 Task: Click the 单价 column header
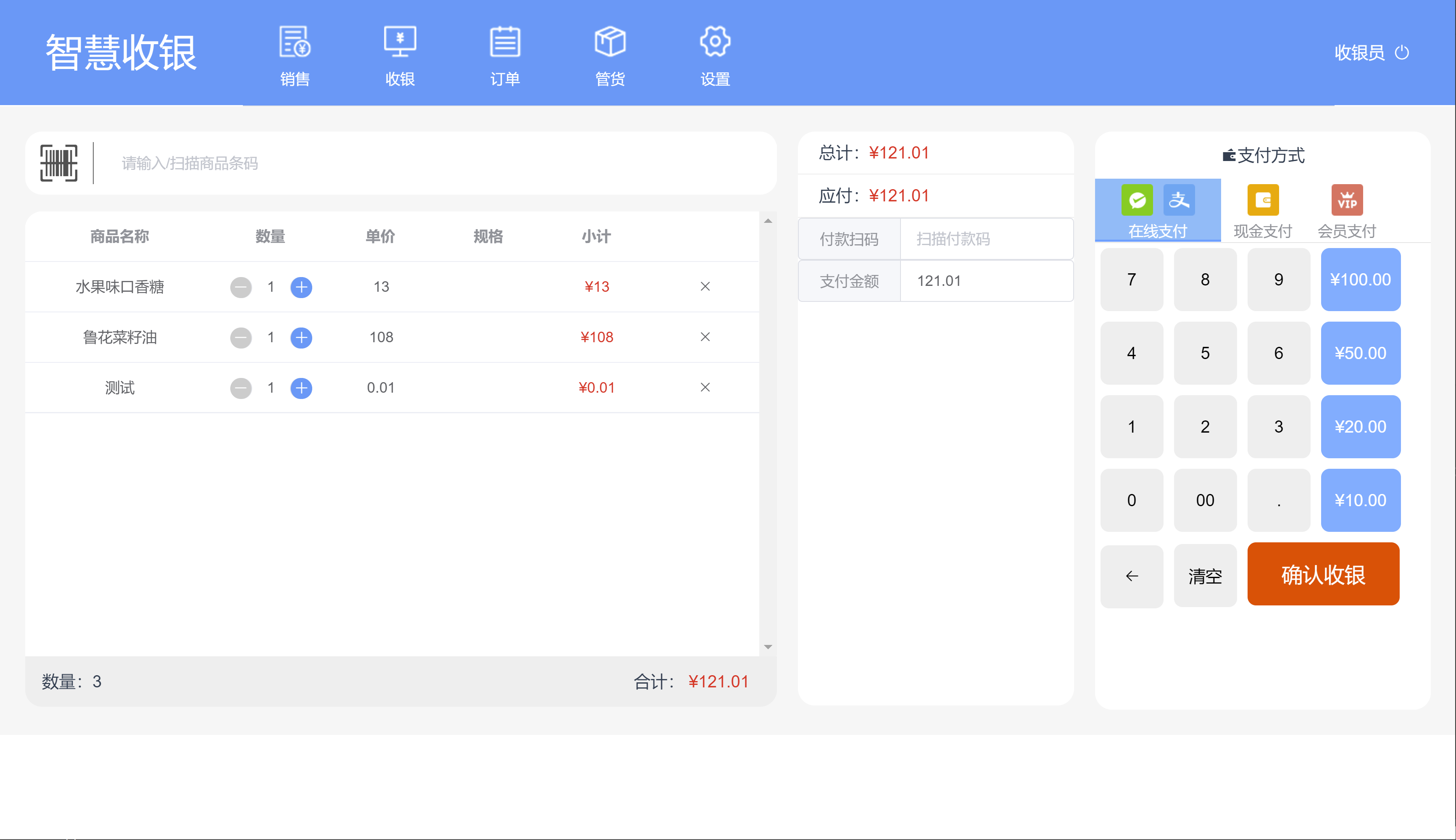381,236
